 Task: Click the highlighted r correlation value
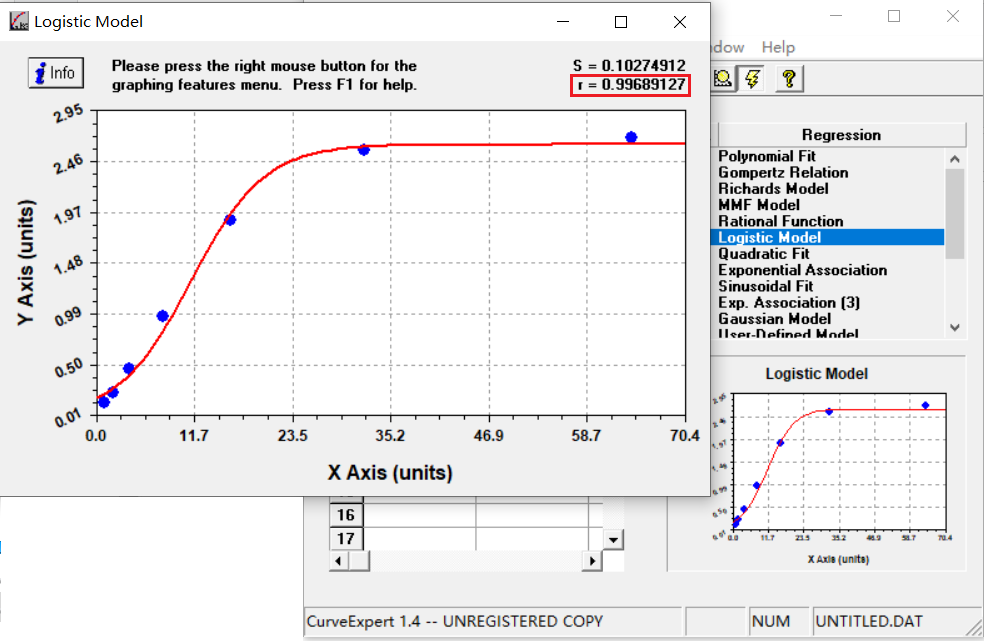[x=631, y=85]
